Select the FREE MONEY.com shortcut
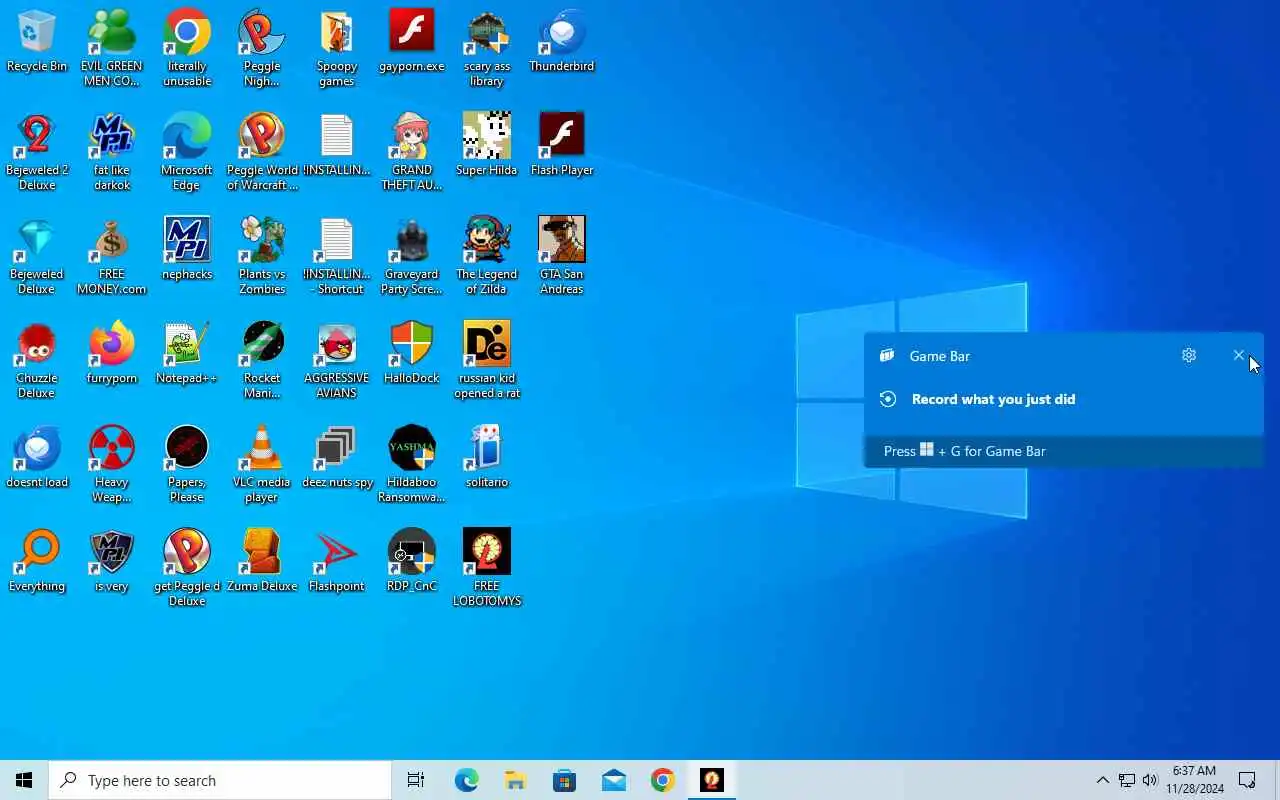 click(x=112, y=257)
